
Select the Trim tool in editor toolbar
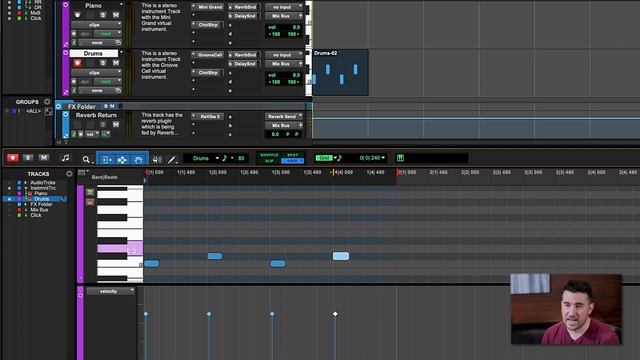[x=106, y=160]
